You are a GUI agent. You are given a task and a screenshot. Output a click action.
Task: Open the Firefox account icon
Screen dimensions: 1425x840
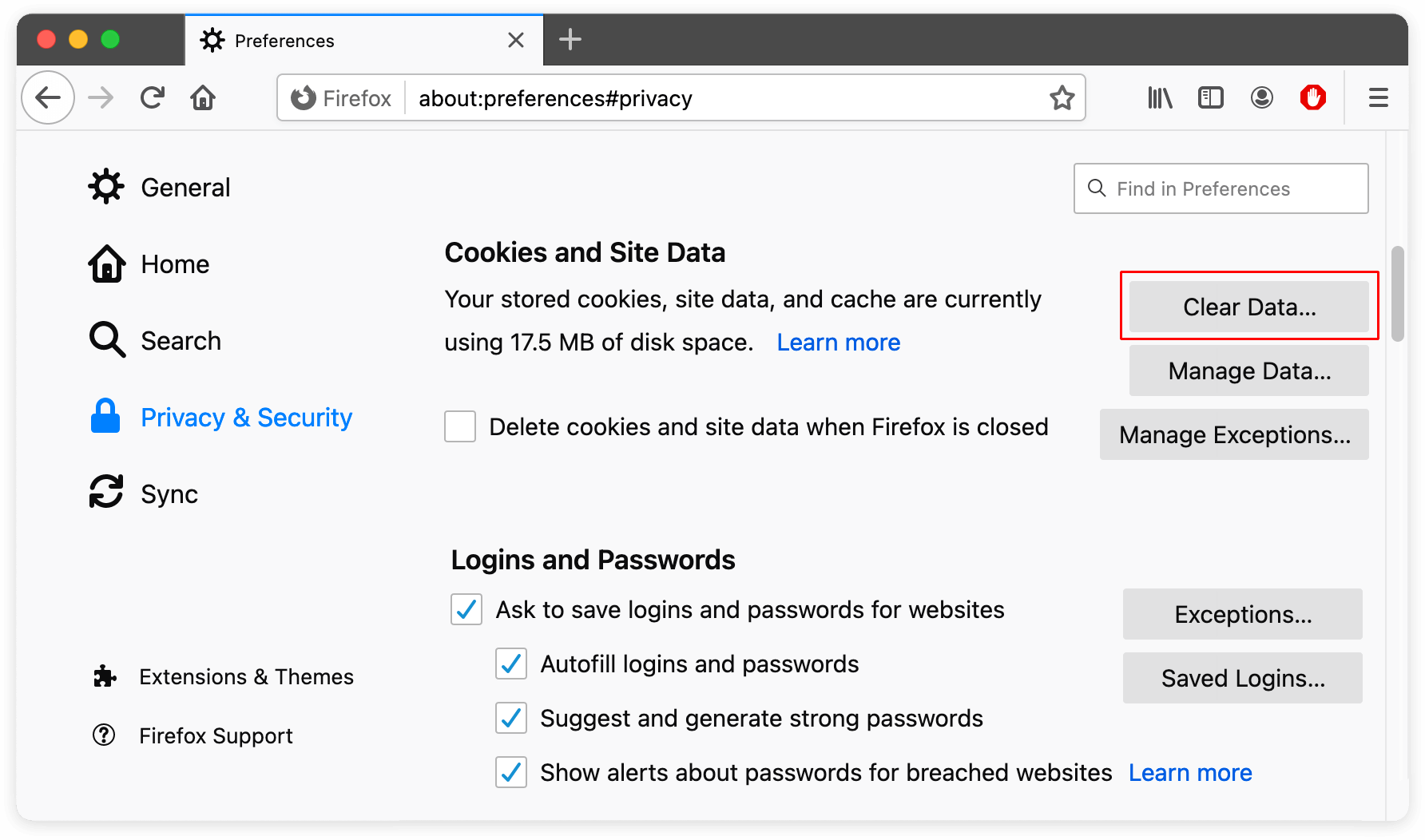point(1262,98)
